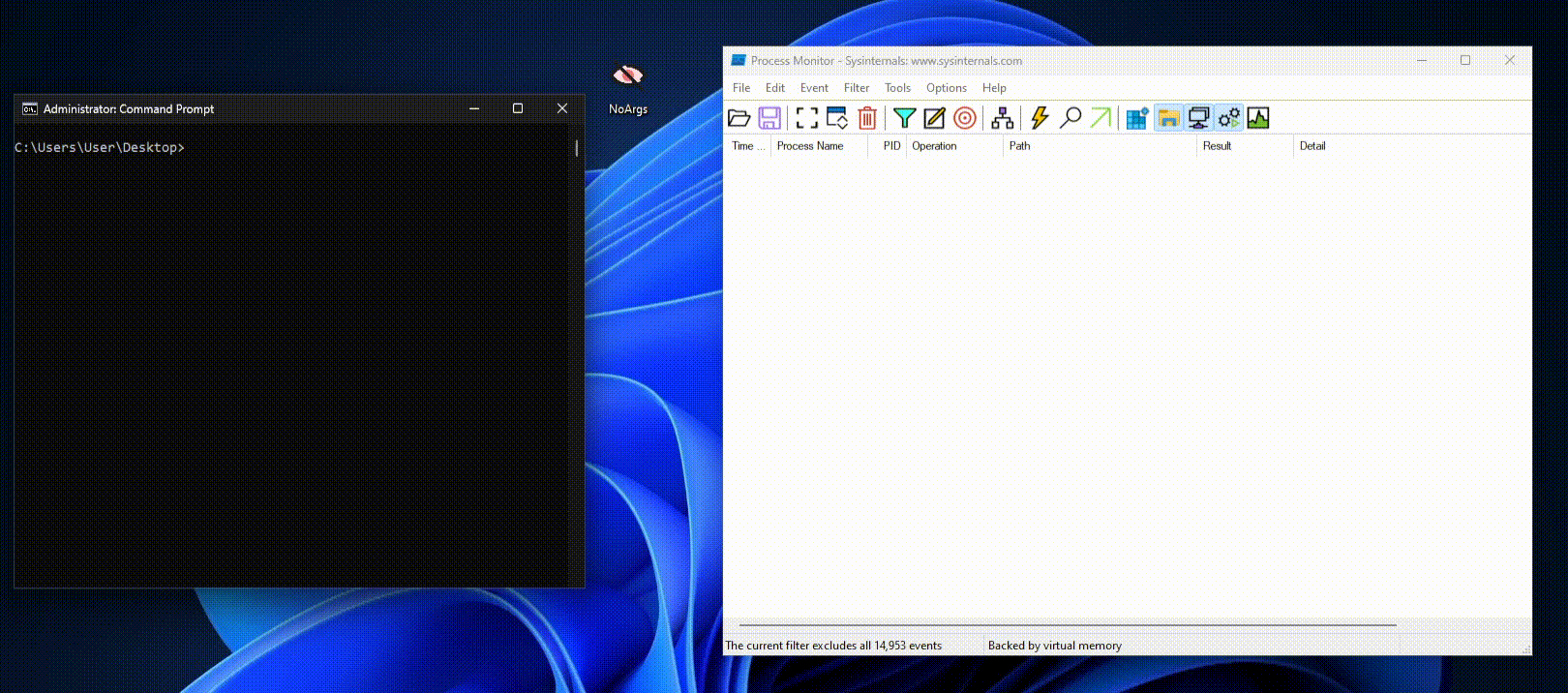Screen dimensions: 1568x693
Task: Click the Find magnifying glass icon
Action: (x=1070, y=118)
